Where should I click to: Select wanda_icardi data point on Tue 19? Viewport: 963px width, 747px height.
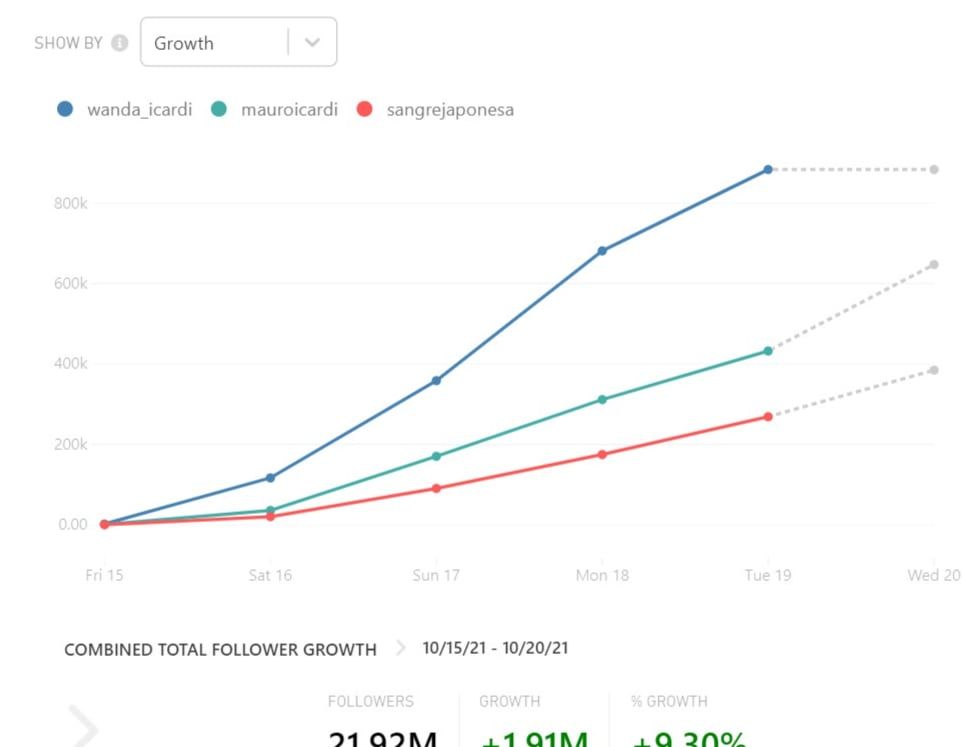coord(768,170)
